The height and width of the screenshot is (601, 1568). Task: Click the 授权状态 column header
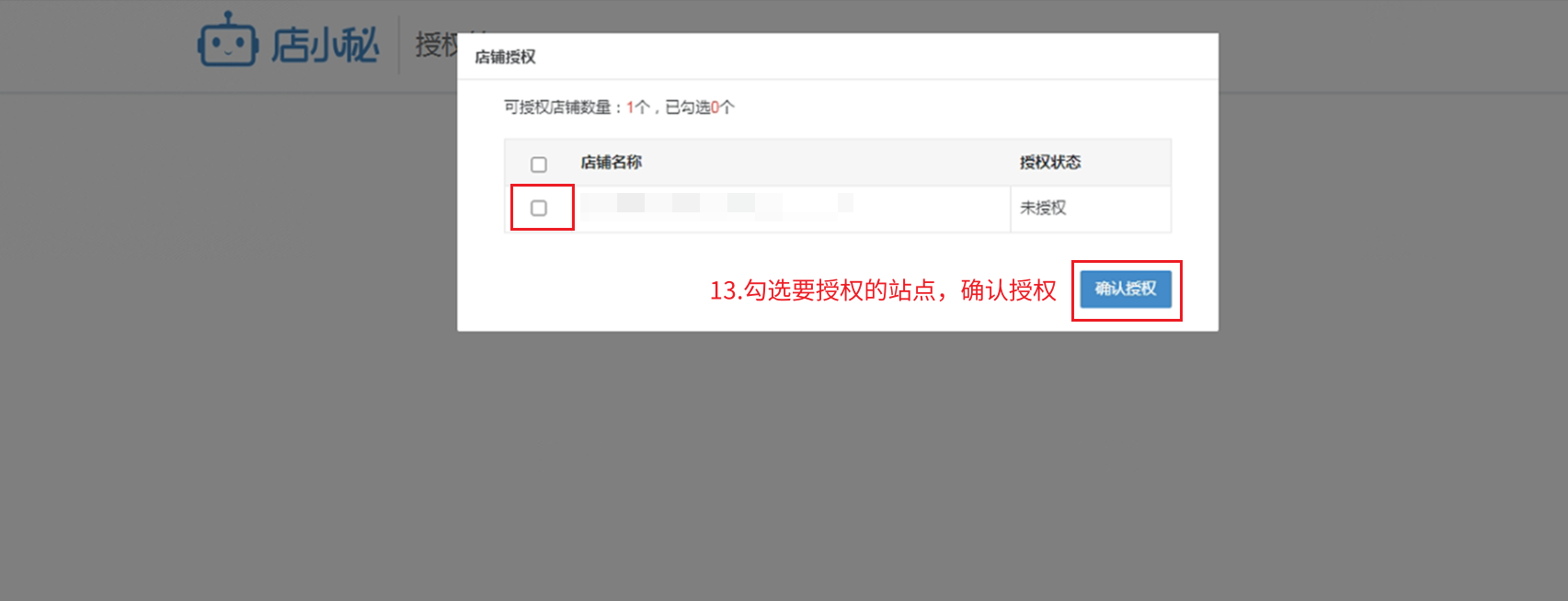(x=1050, y=163)
